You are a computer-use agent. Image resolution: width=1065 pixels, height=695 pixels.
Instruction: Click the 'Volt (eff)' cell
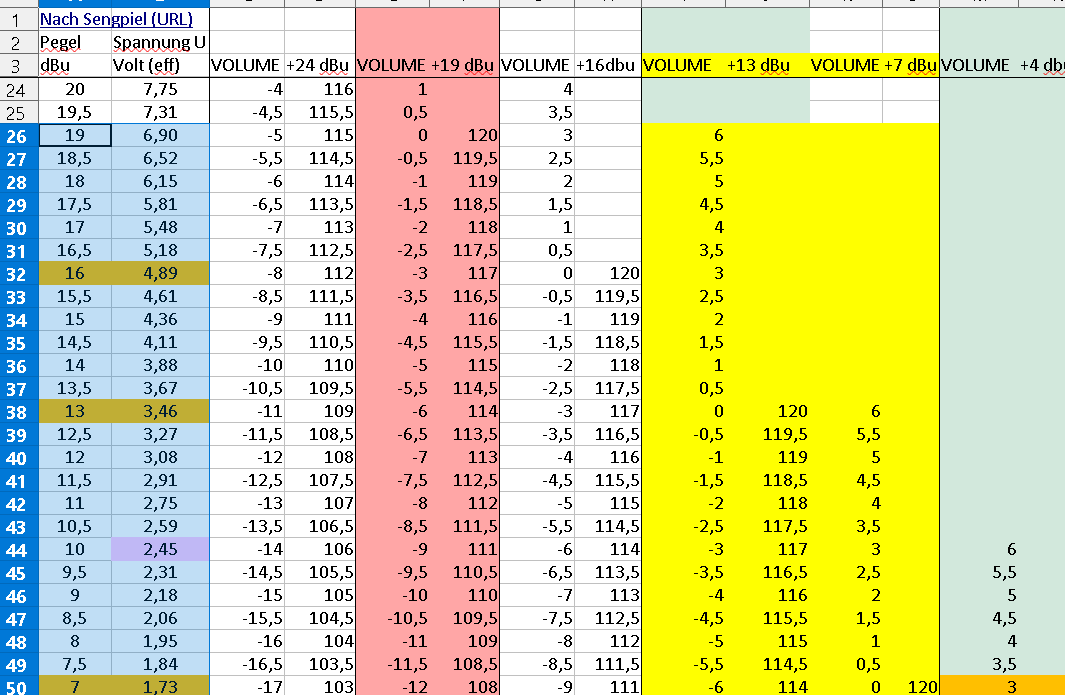[160, 66]
